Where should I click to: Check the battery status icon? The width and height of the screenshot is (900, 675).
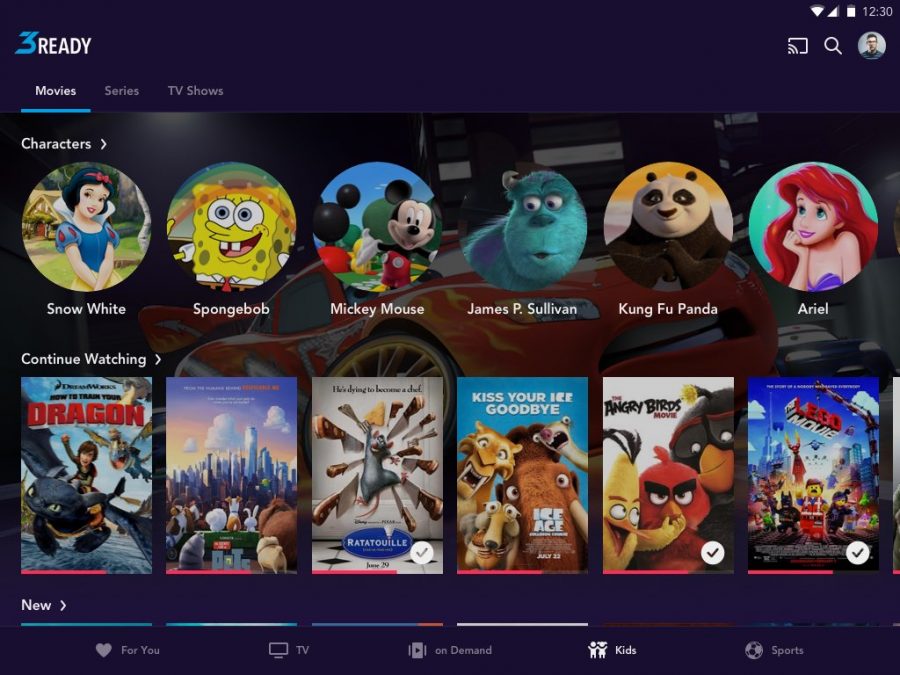coord(851,11)
